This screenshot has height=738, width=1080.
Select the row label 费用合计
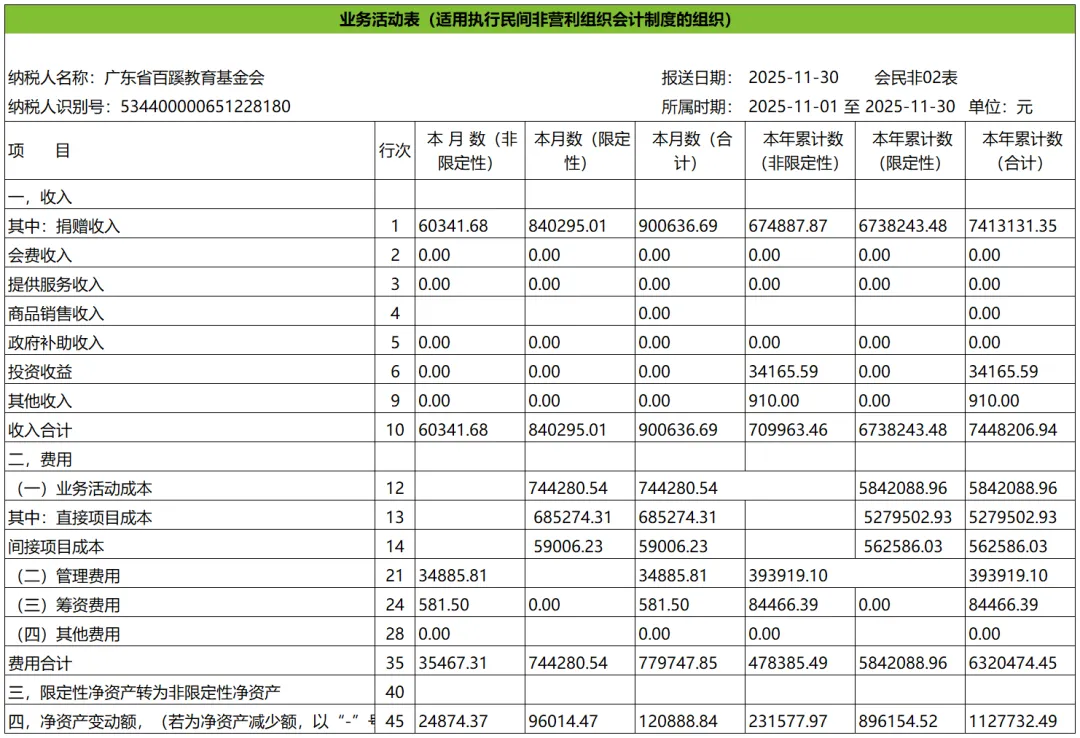pyautogui.click(x=40, y=664)
